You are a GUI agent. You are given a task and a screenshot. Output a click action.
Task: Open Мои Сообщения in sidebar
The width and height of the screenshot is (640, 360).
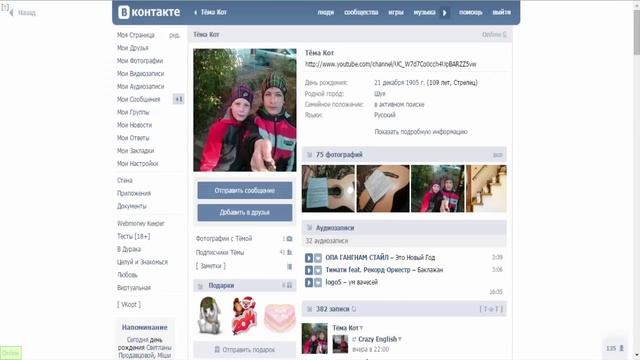pos(138,100)
